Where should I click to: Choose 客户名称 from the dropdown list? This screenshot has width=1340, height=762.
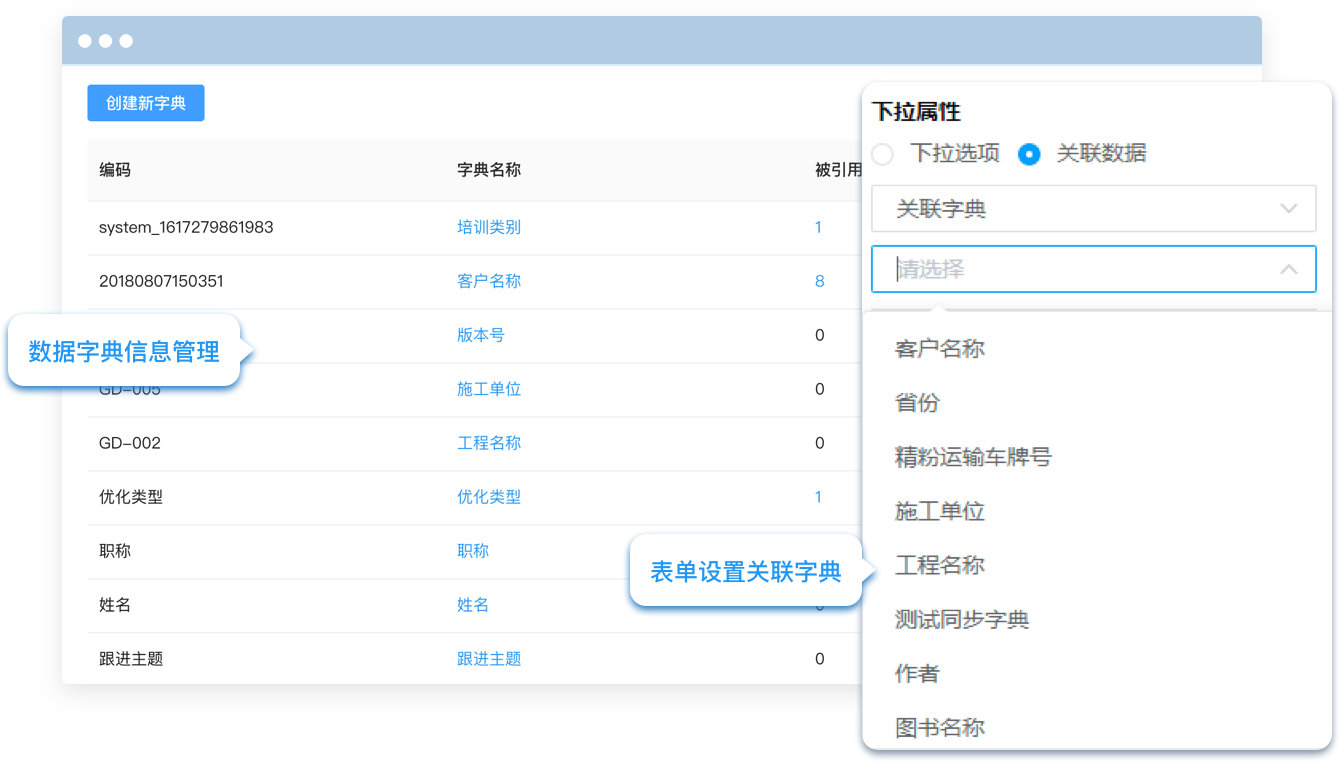pyautogui.click(x=939, y=349)
